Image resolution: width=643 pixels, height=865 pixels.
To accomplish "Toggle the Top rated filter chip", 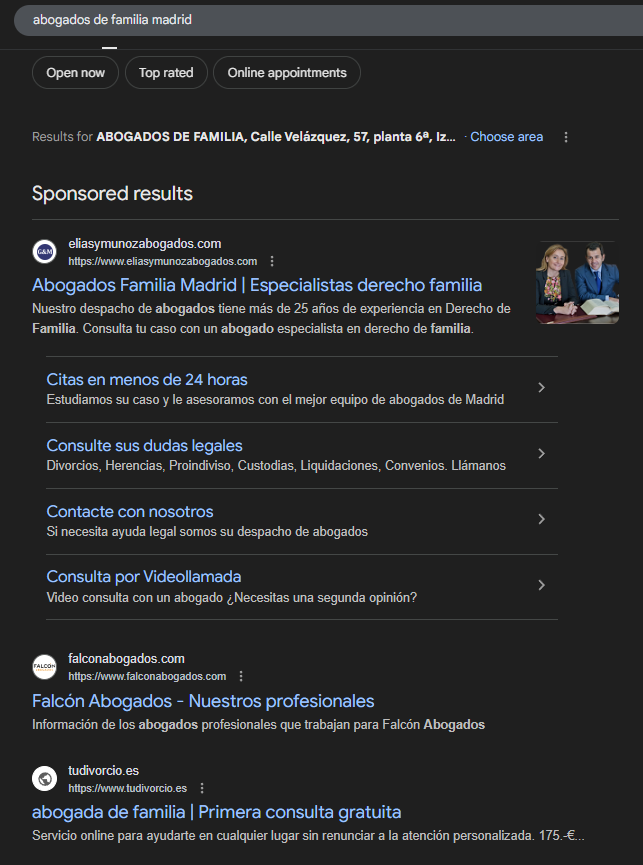I will click(166, 73).
